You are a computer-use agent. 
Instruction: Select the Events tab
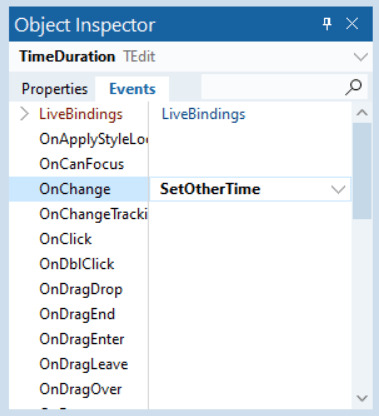point(132,89)
